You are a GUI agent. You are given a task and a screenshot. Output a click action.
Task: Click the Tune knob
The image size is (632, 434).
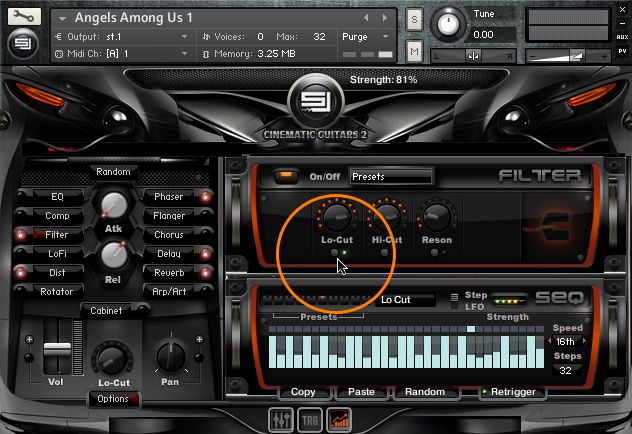point(447,24)
